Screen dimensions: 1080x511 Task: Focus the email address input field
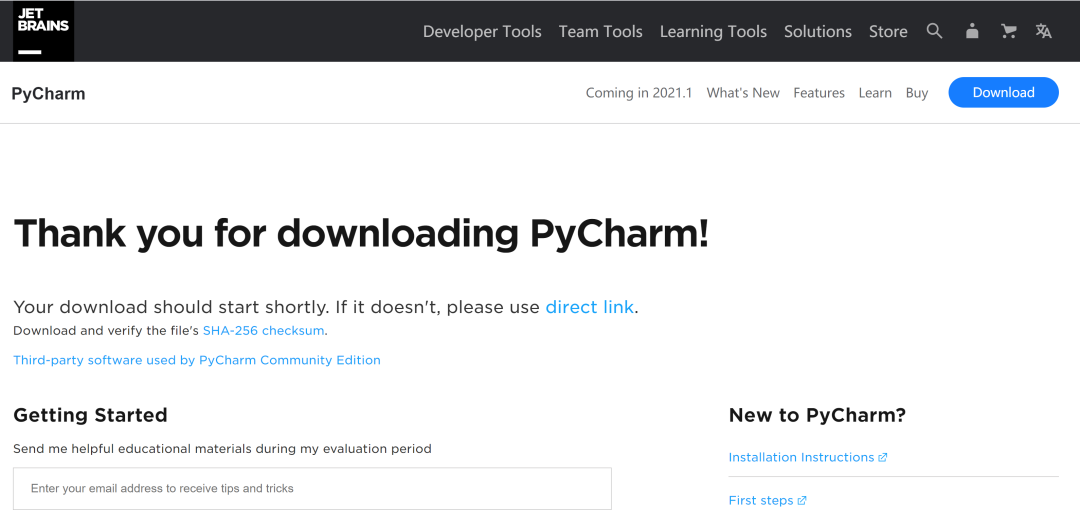[312, 488]
